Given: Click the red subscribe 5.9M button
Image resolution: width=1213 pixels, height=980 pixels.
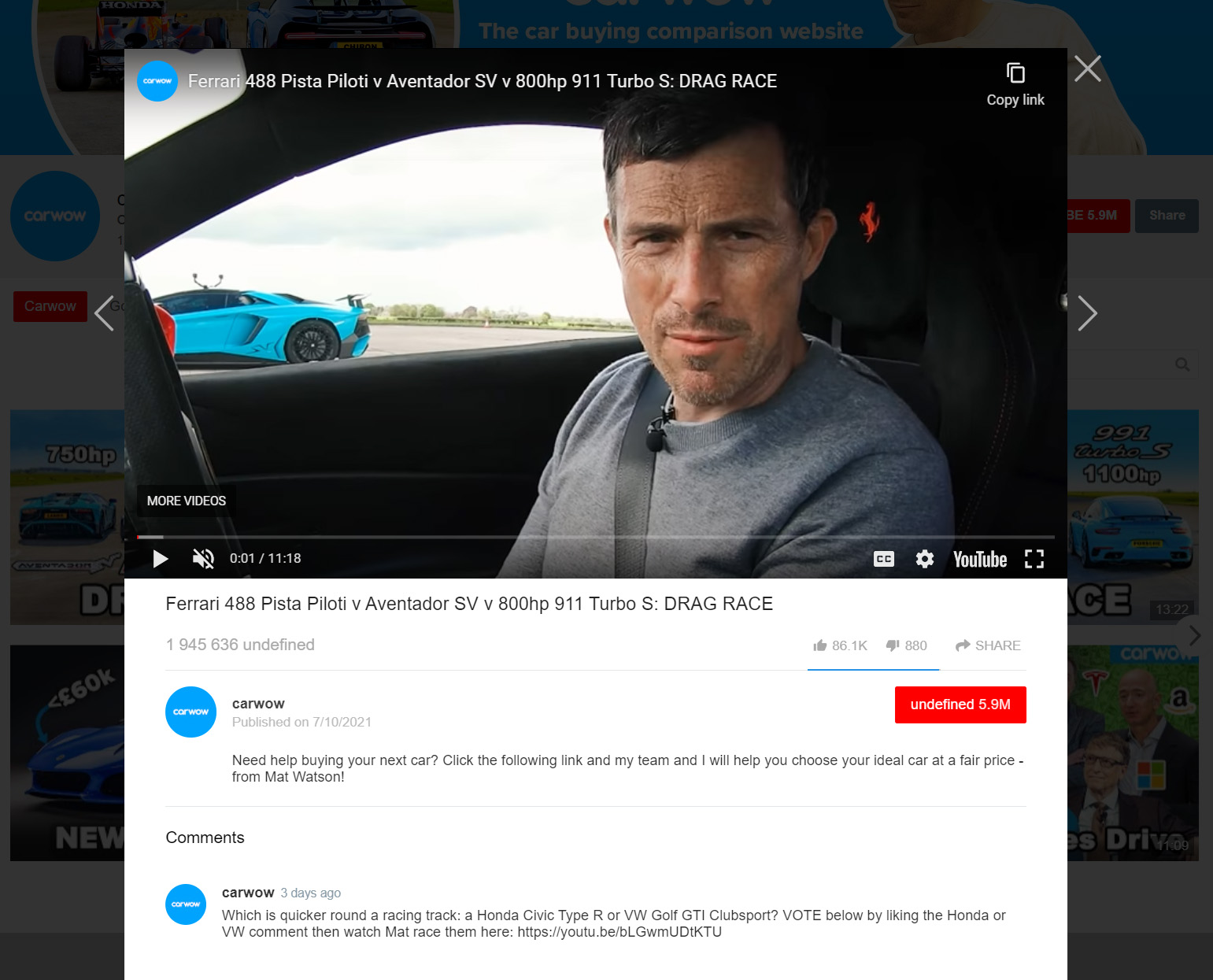Looking at the screenshot, I should [960, 704].
